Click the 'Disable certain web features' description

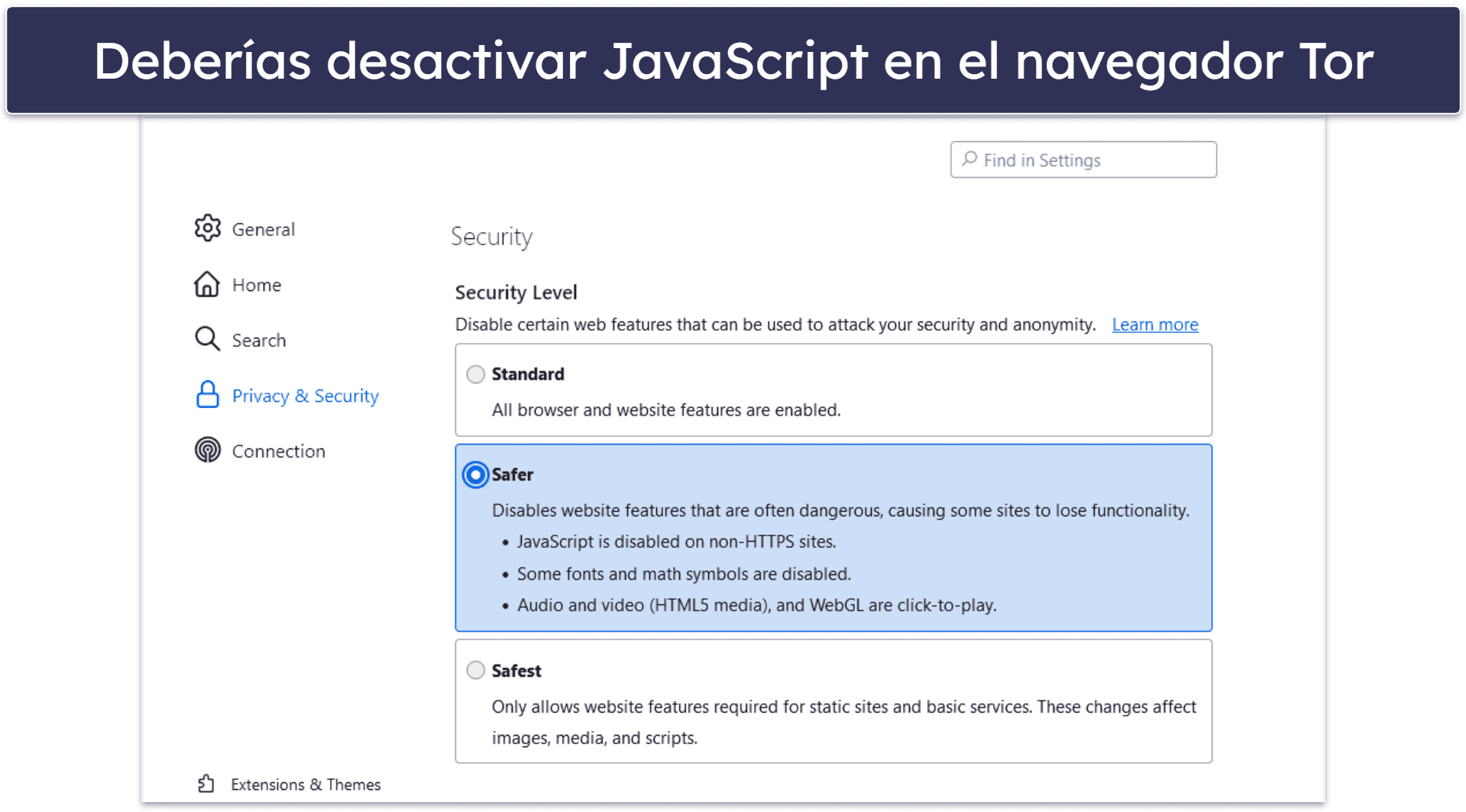[775, 325]
